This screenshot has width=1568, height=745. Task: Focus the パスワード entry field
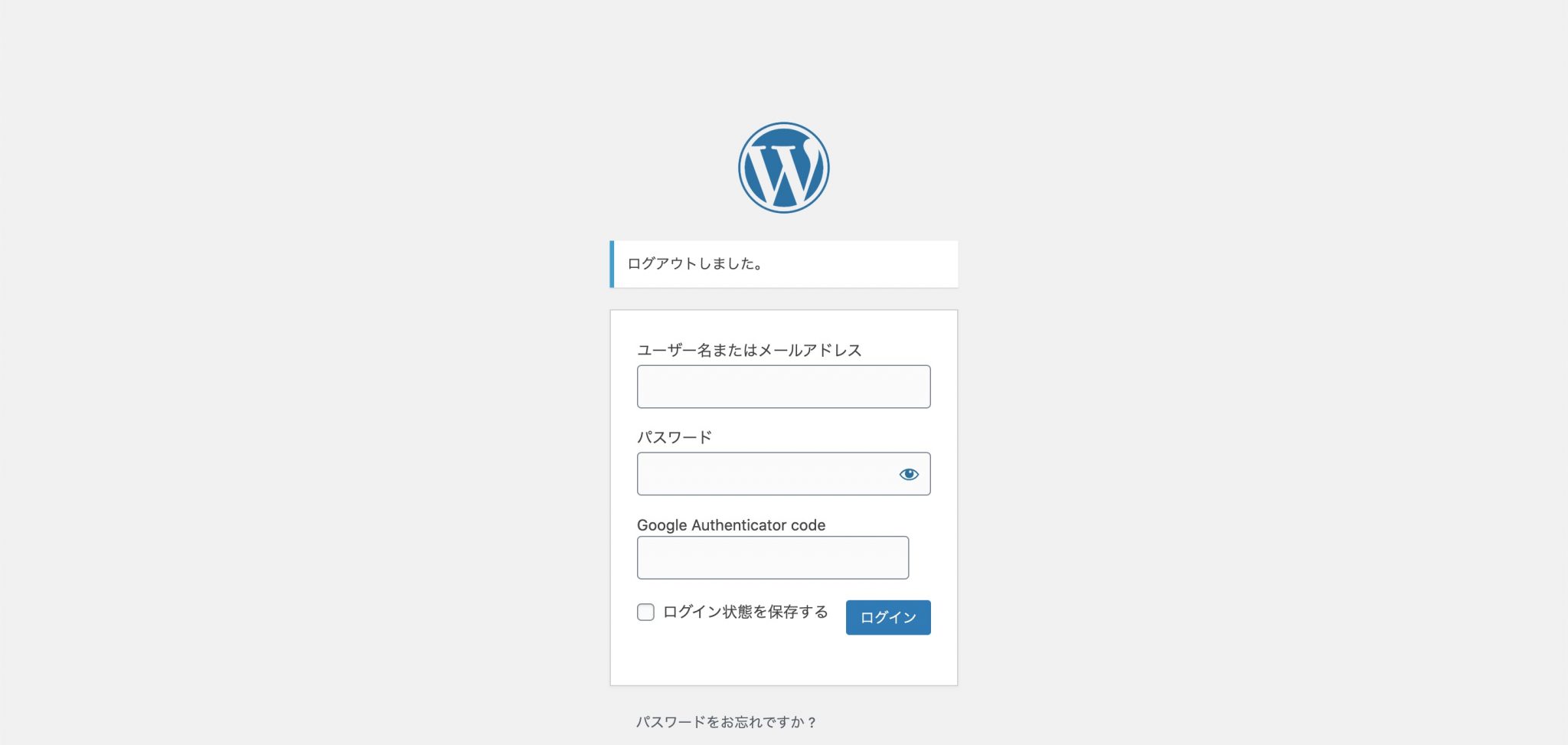[766, 474]
